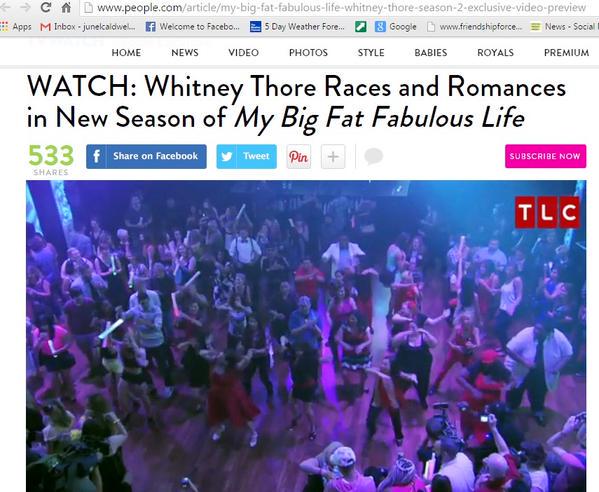Open the PREMIUM section
Image resolution: width=599 pixels, height=492 pixels.
click(x=567, y=53)
